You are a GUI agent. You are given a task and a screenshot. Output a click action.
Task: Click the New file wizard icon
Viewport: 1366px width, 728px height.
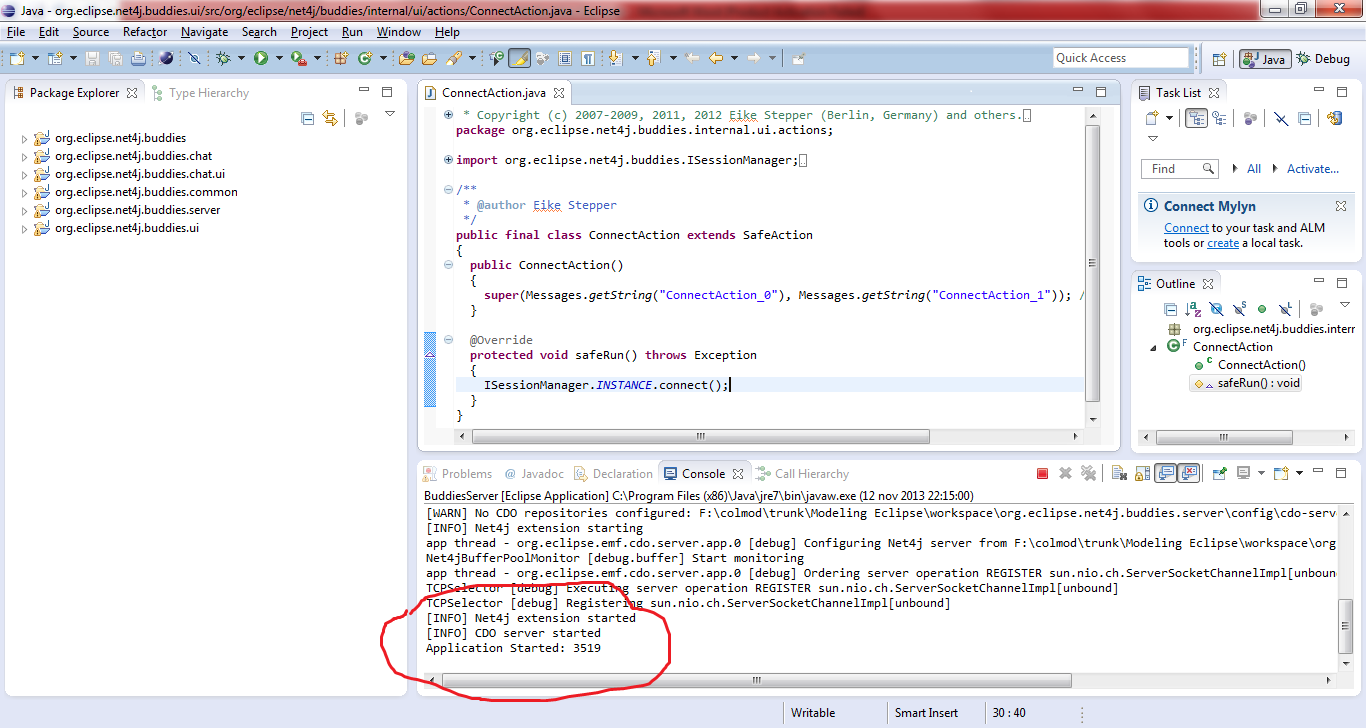tap(17, 58)
